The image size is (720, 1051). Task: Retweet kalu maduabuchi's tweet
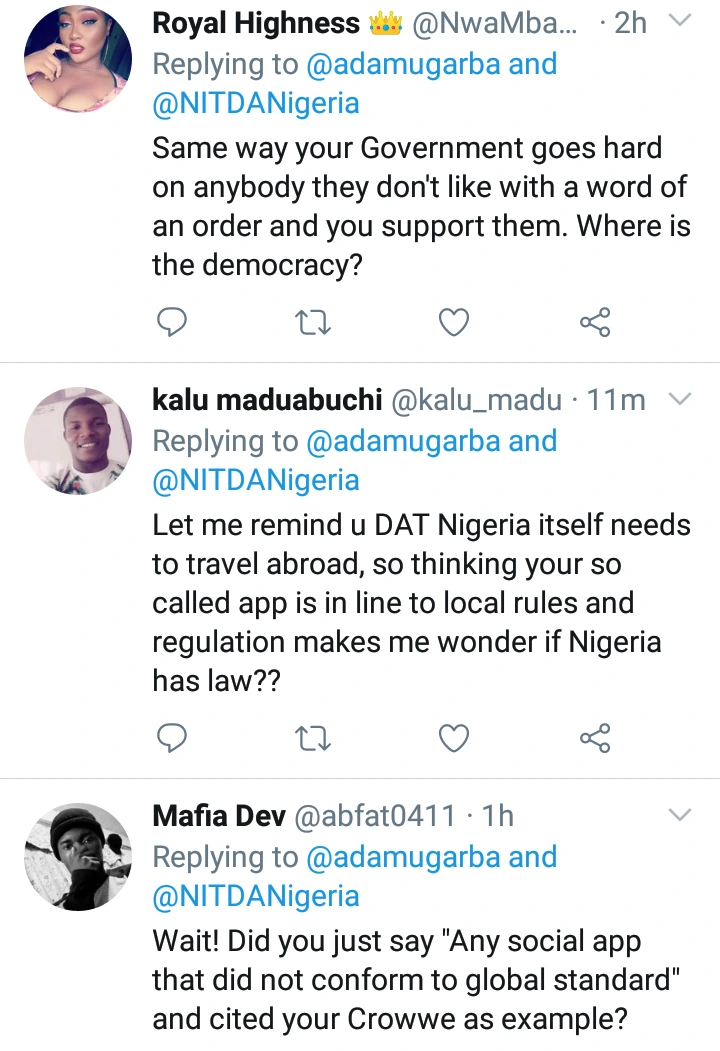coord(313,738)
